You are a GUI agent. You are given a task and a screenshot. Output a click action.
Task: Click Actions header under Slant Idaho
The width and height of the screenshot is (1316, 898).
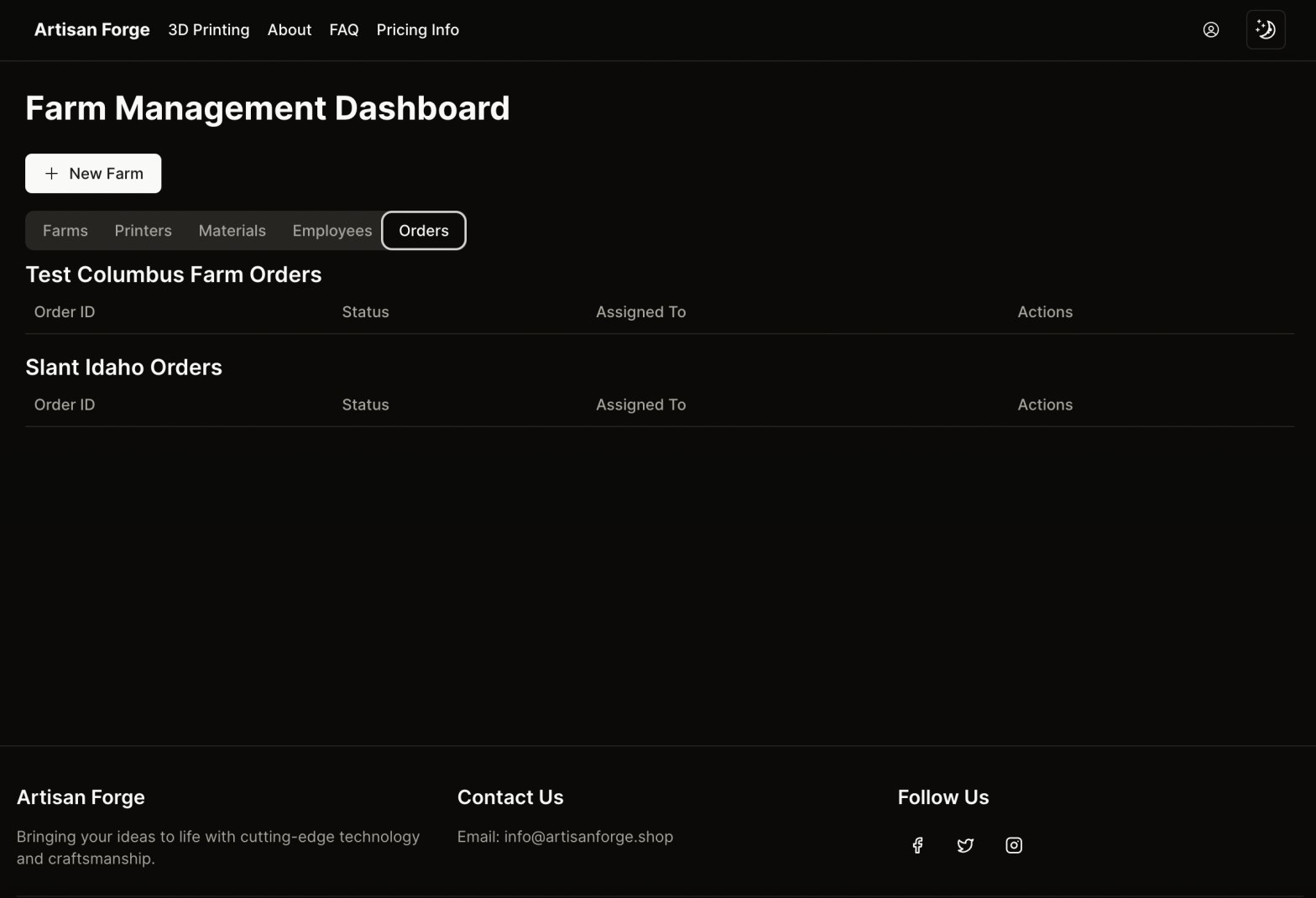pyautogui.click(x=1045, y=405)
